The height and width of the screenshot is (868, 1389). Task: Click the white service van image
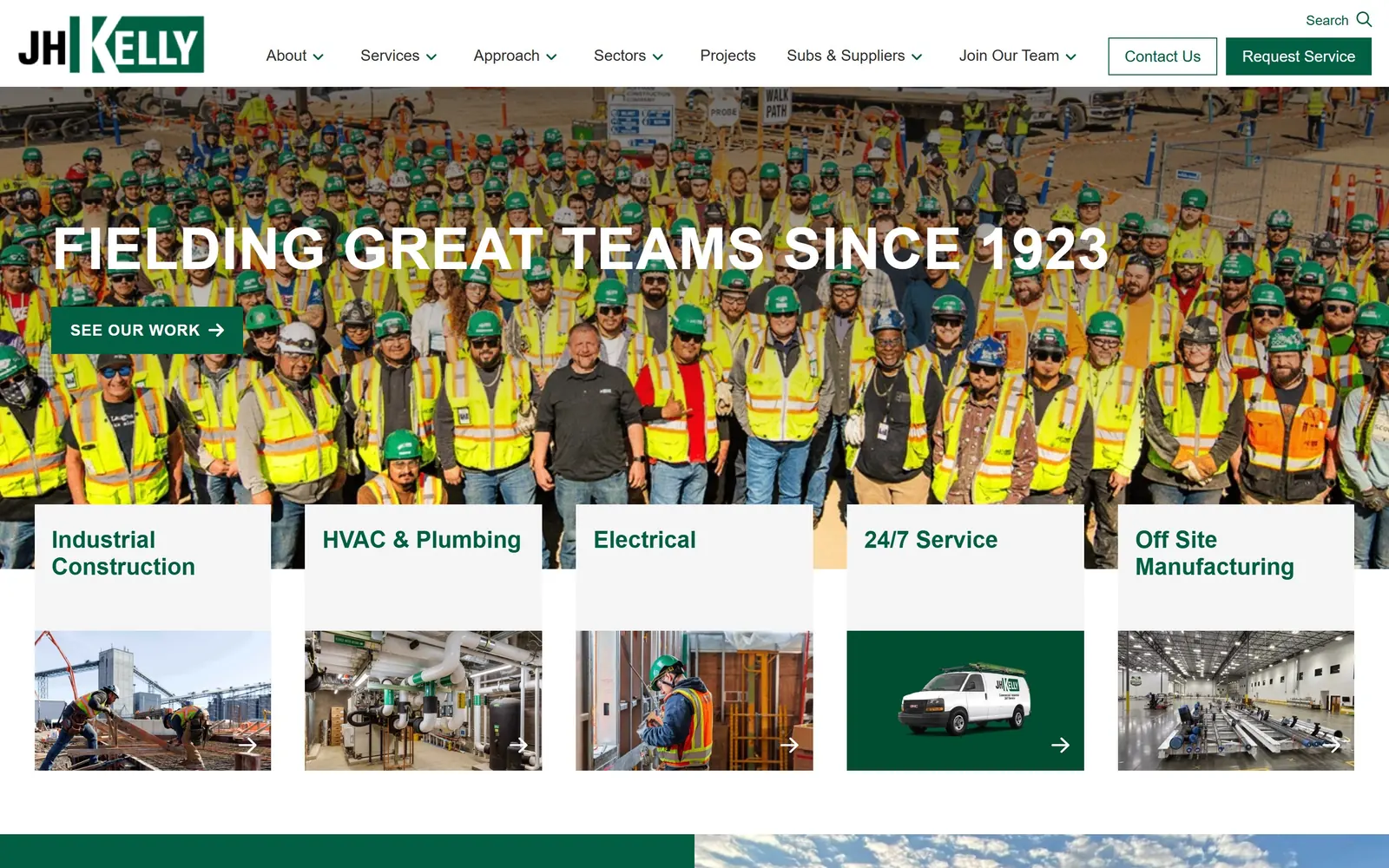tap(964, 700)
